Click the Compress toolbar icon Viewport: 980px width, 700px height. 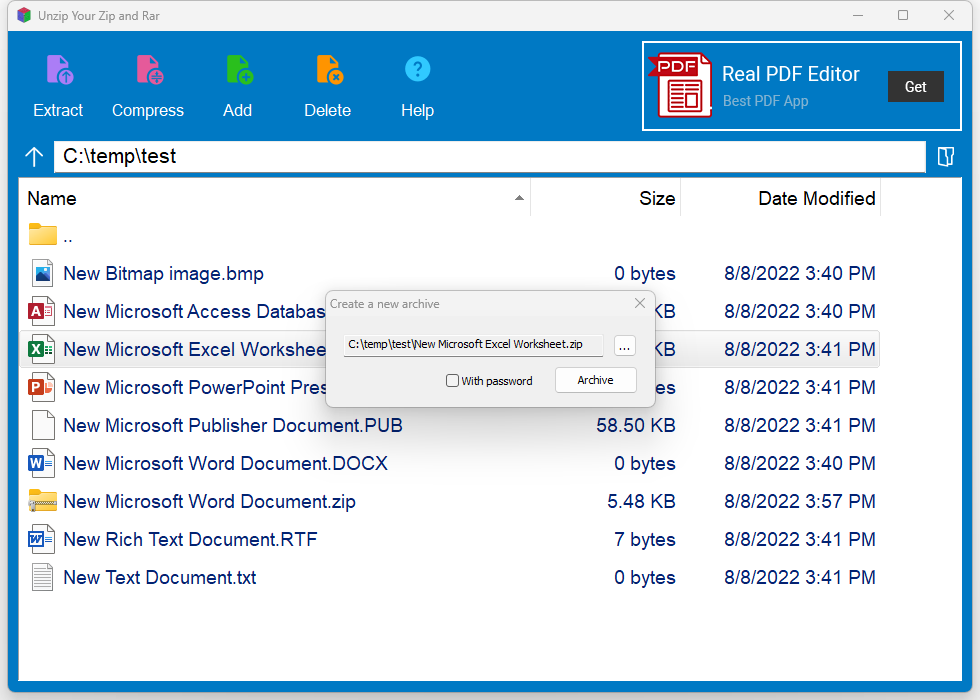[148, 70]
